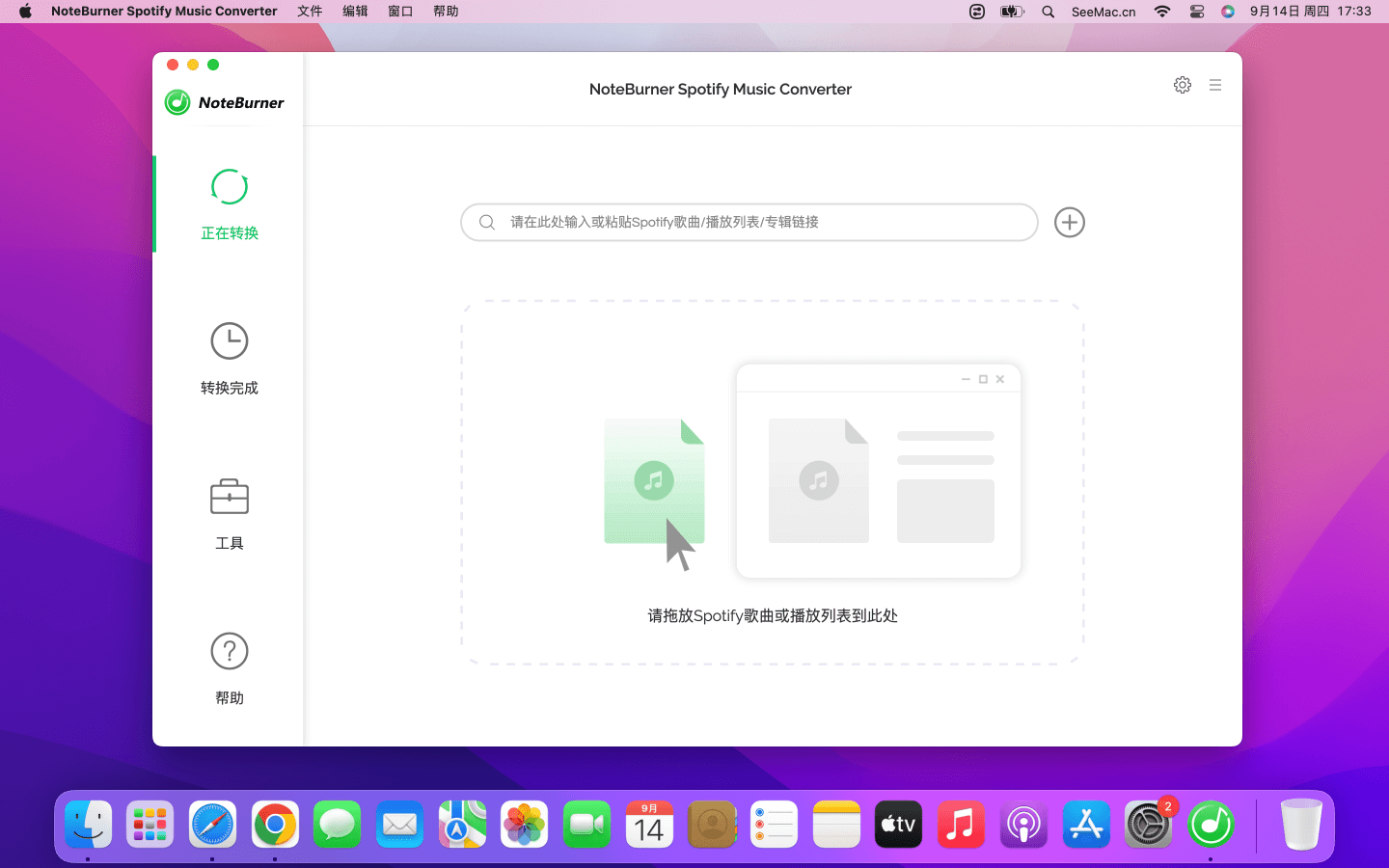Open the 编辑 menu in the menu bar
The width and height of the screenshot is (1389, 868).
tap(355, 12)
